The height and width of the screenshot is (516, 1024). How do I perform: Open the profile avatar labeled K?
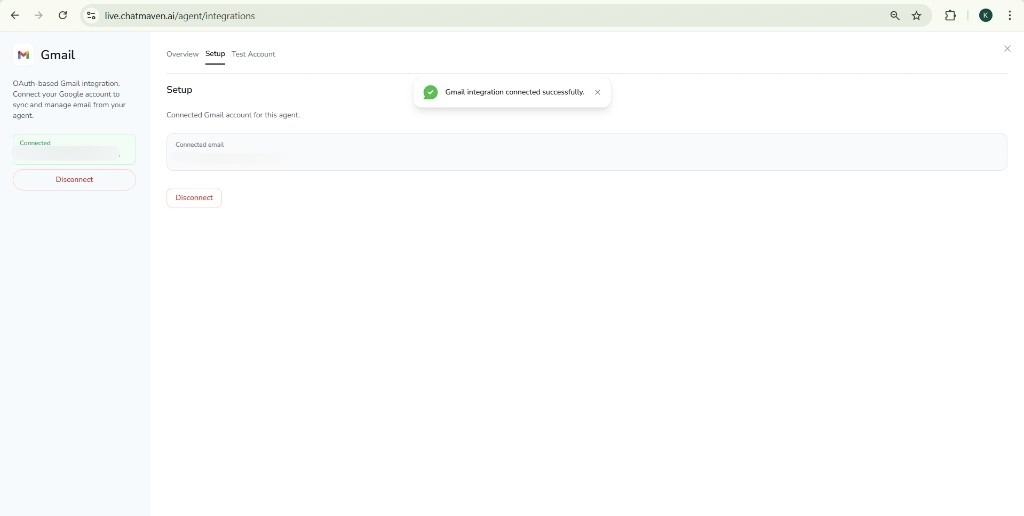click(985, 16)
